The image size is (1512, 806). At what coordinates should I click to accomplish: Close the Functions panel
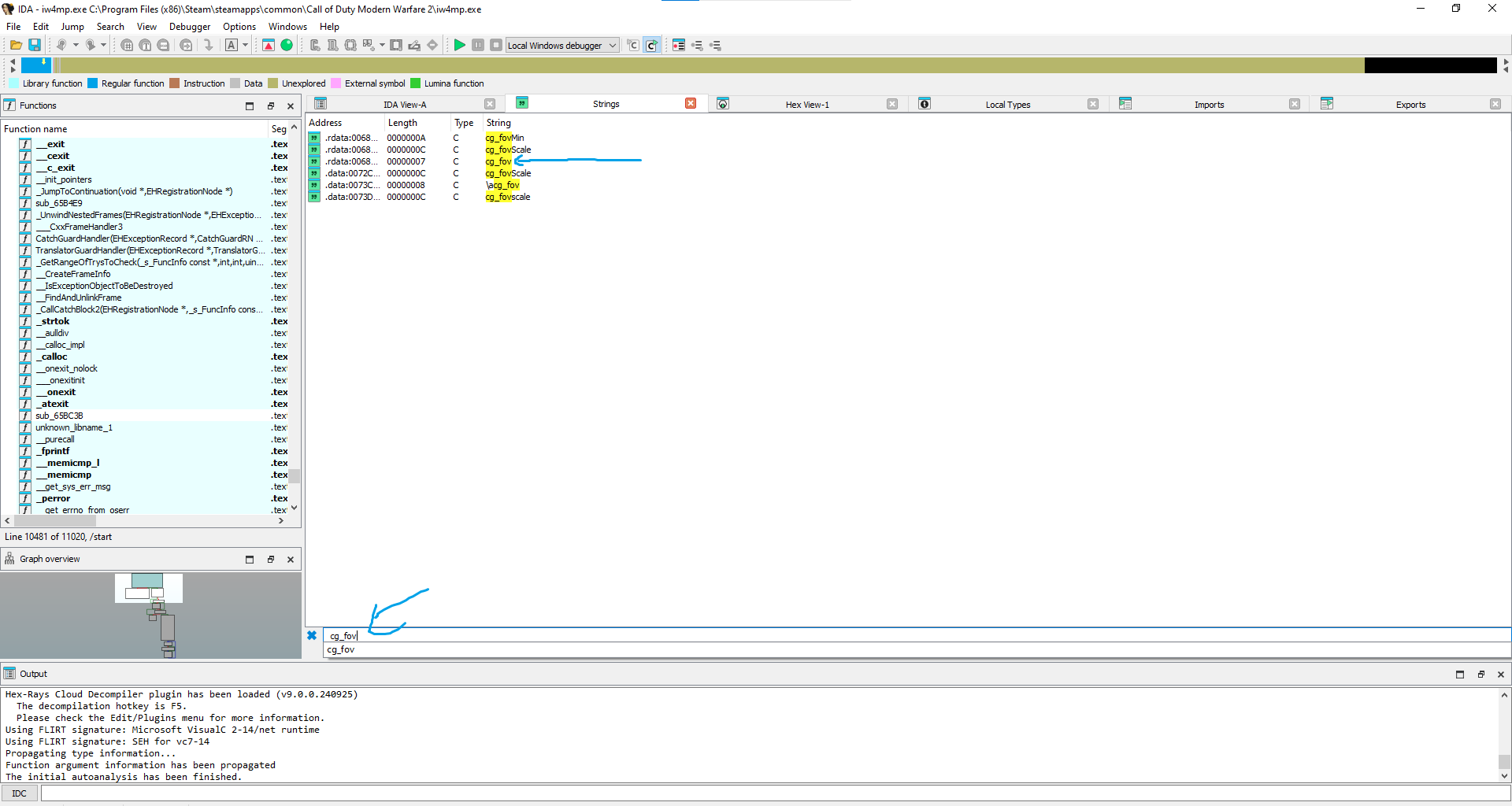pos(291,105)
